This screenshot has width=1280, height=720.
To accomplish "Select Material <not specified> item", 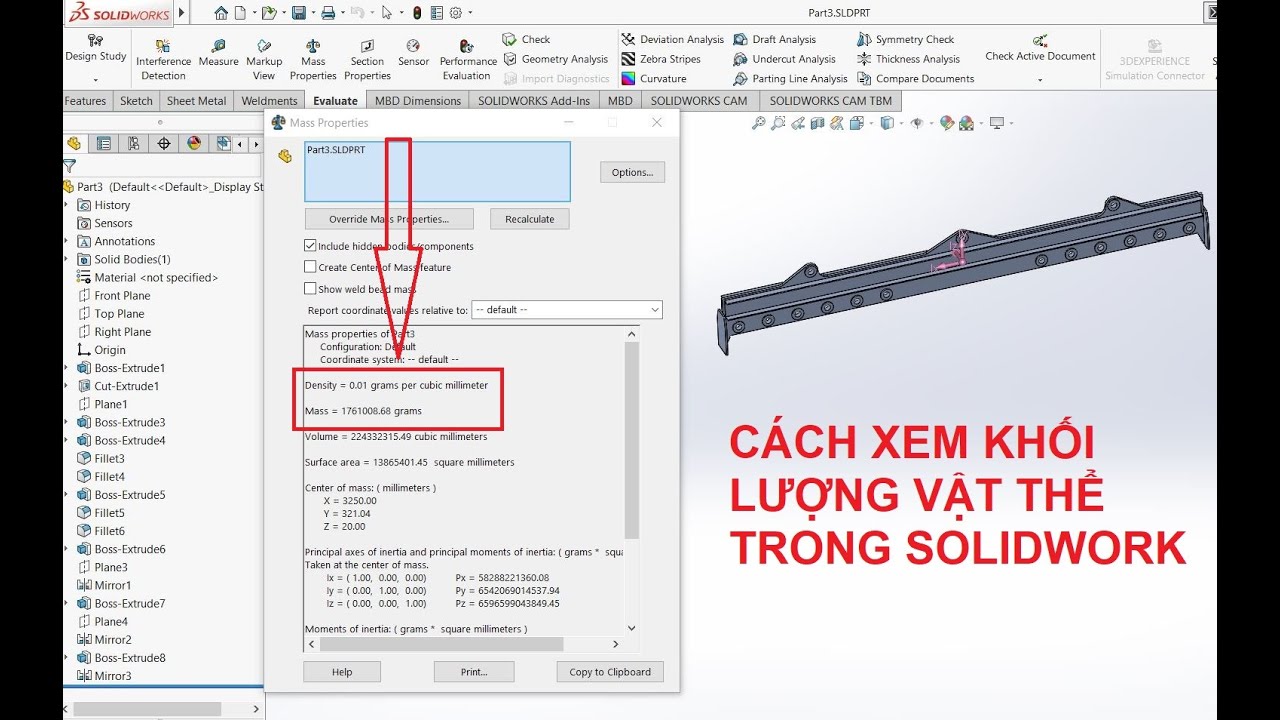I will click(x=147, y=278).
